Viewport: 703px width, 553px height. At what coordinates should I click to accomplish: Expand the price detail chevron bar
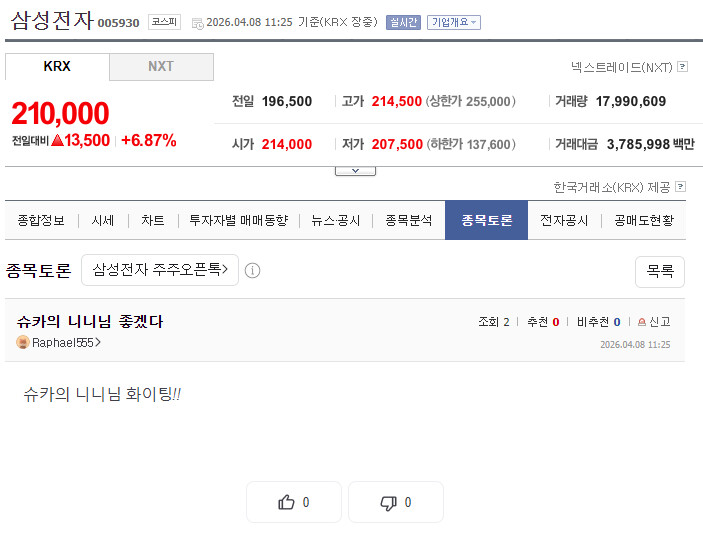click(x=355, y=171)
